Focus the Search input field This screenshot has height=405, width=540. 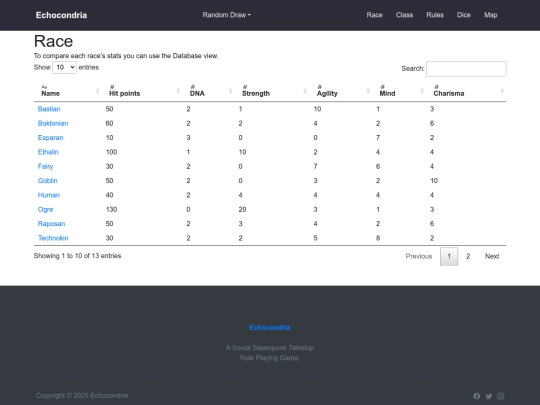coord(466,69)
